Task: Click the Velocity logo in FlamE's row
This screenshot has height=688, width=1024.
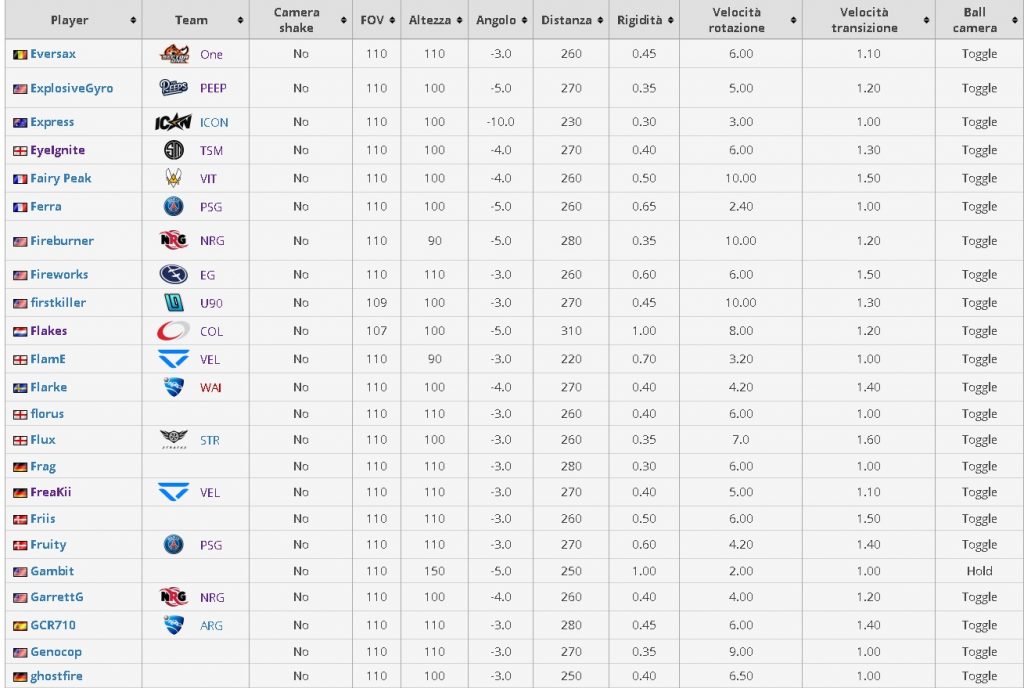Action: pyautogui.click(x=174, y=359)
